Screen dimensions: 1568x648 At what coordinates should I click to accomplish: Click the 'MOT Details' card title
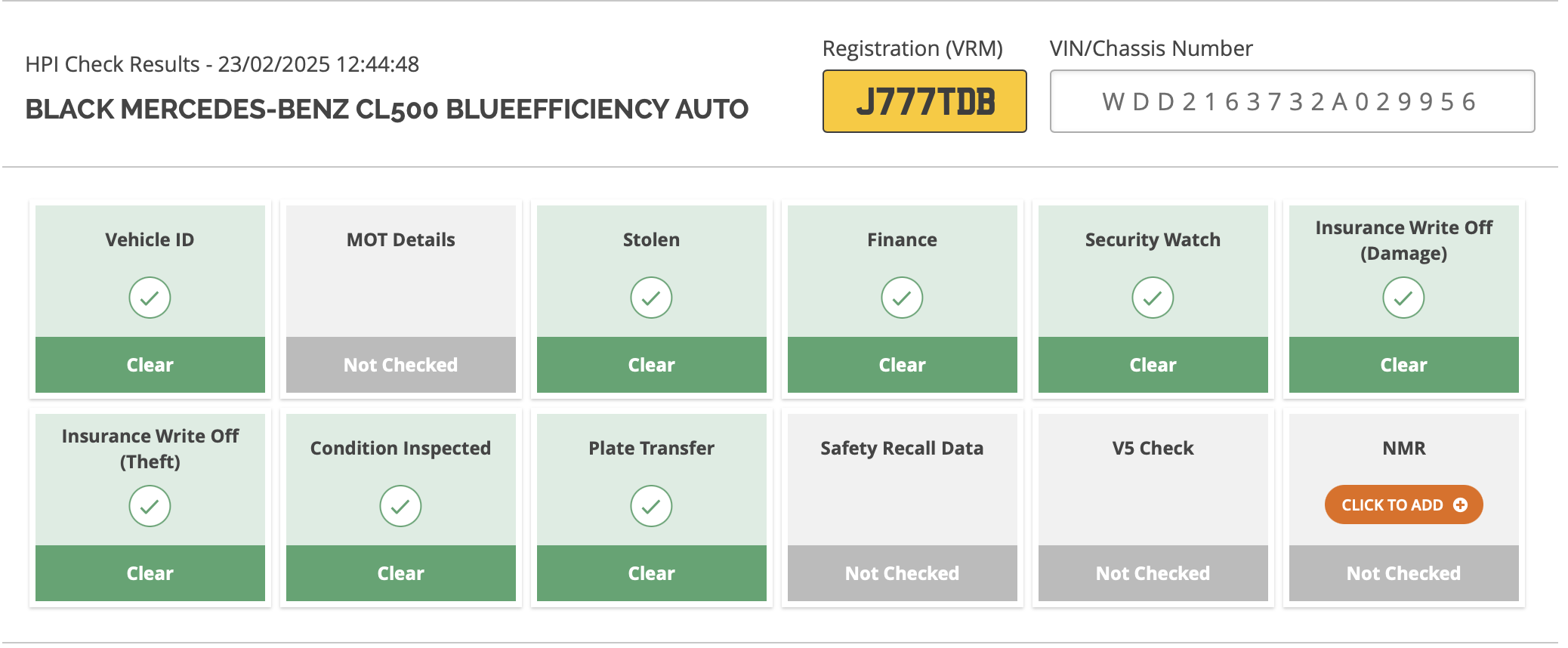tap(401, 239)
